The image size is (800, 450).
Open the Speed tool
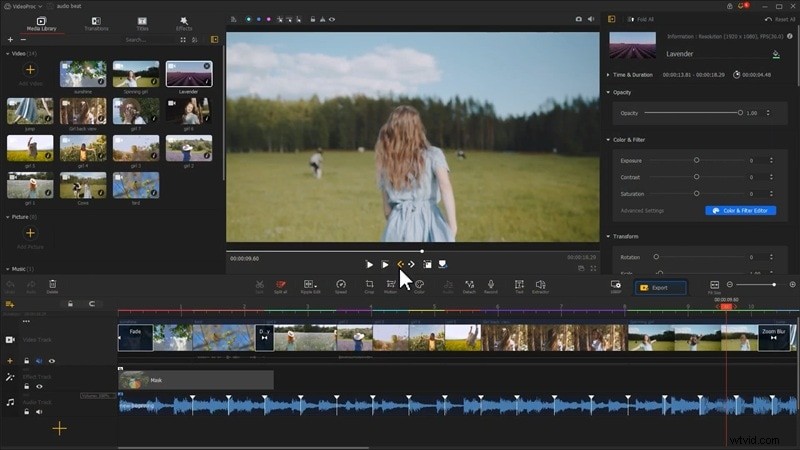coord(341,287)
